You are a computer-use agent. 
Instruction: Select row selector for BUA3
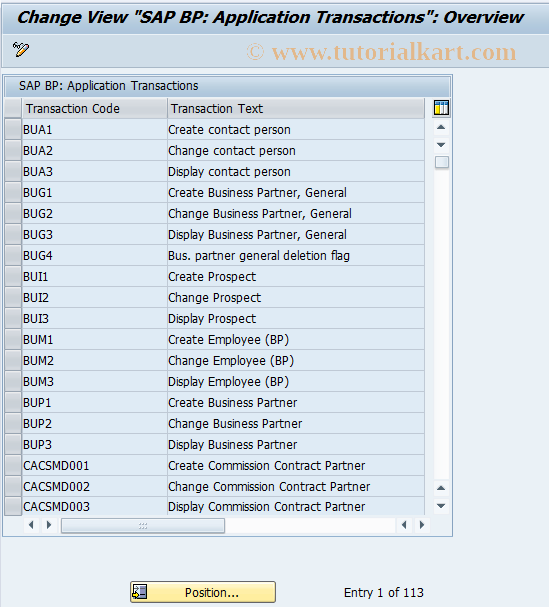point(13,171)
